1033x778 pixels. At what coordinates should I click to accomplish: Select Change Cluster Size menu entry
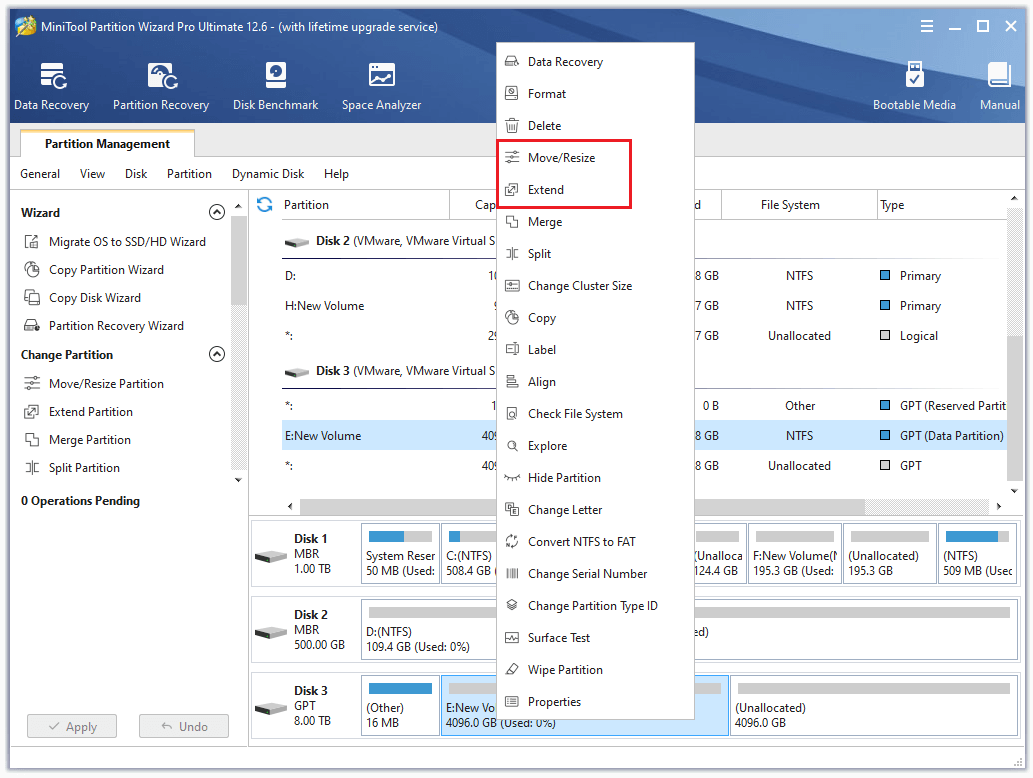point(595,286)
